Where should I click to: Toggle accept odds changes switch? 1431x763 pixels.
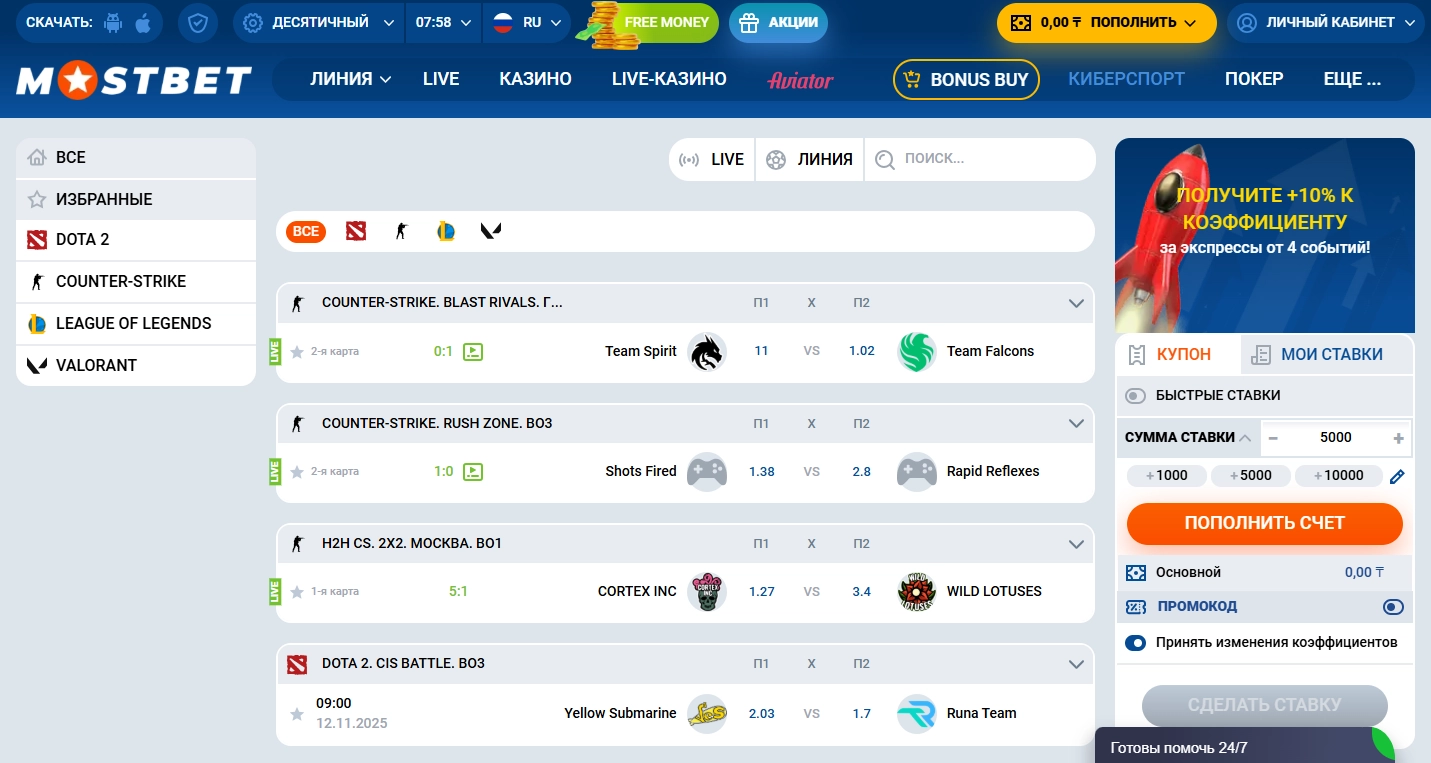click(1135, 643)
